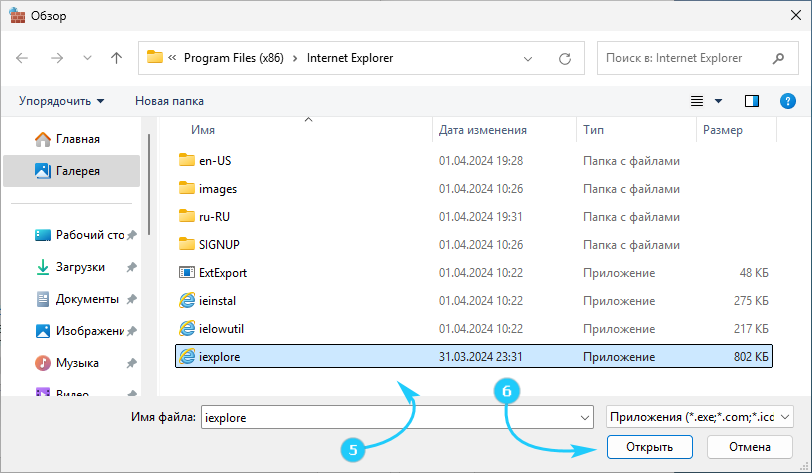Click Internet Explorer in the address breadcrumb

350,58
